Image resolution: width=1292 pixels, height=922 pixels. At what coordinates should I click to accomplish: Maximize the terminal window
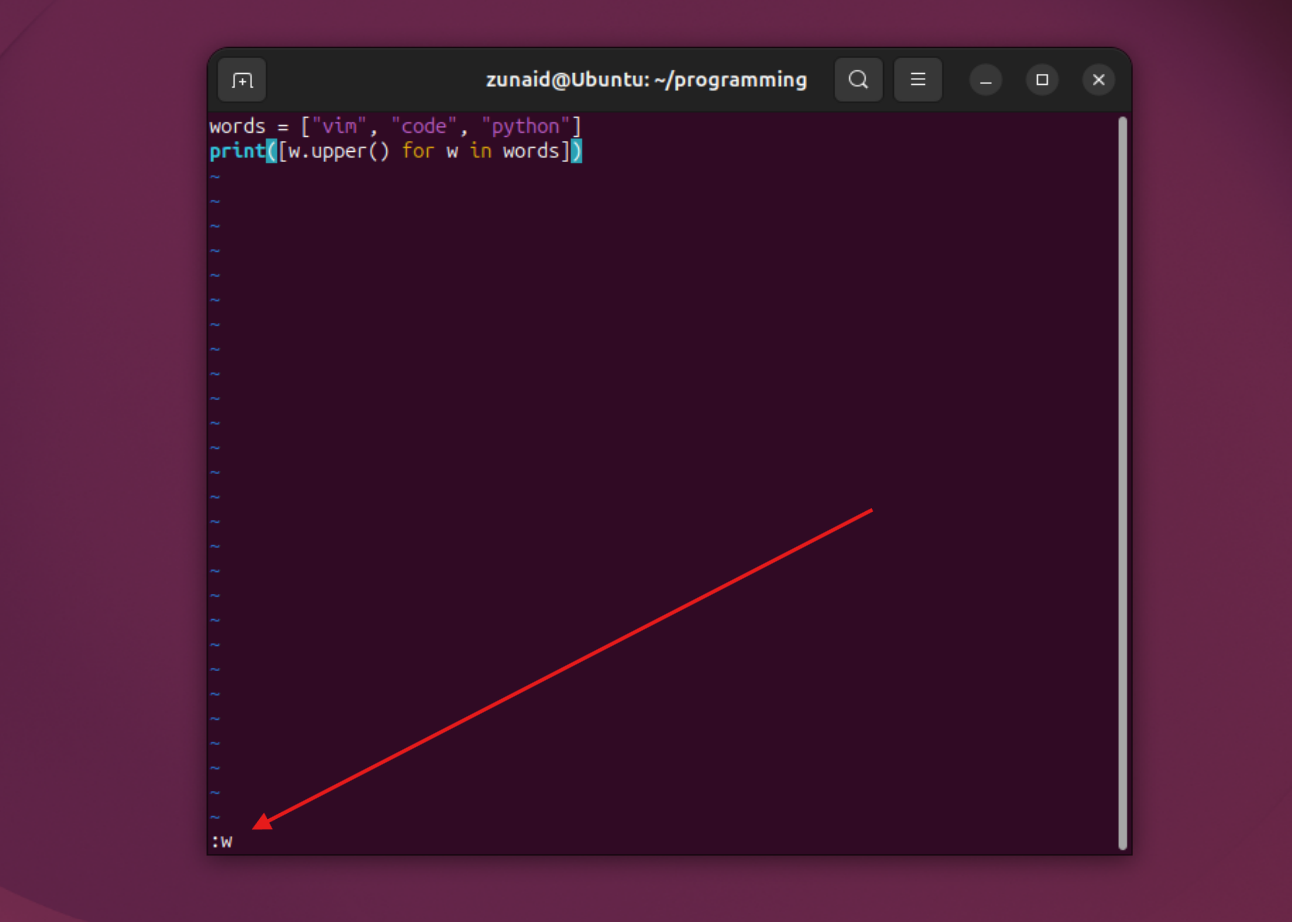(x=1042, y=80)
